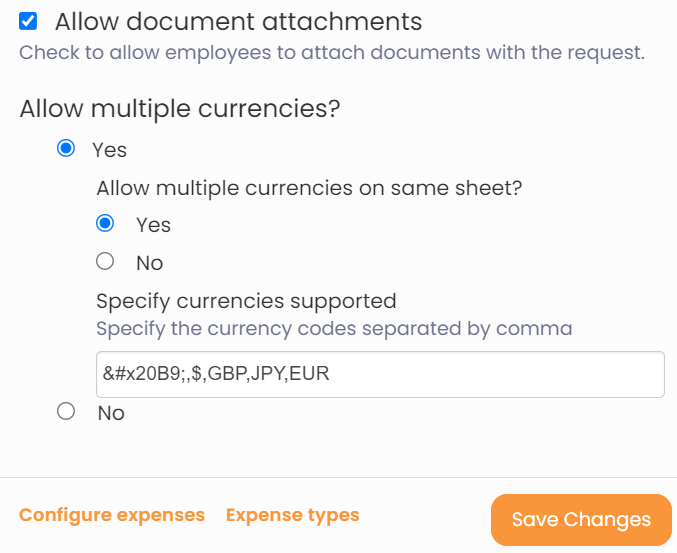The height and width of the screenshot is (553, 677).
Task: Open the Configure expenses link
Action: tap(112, 515)
